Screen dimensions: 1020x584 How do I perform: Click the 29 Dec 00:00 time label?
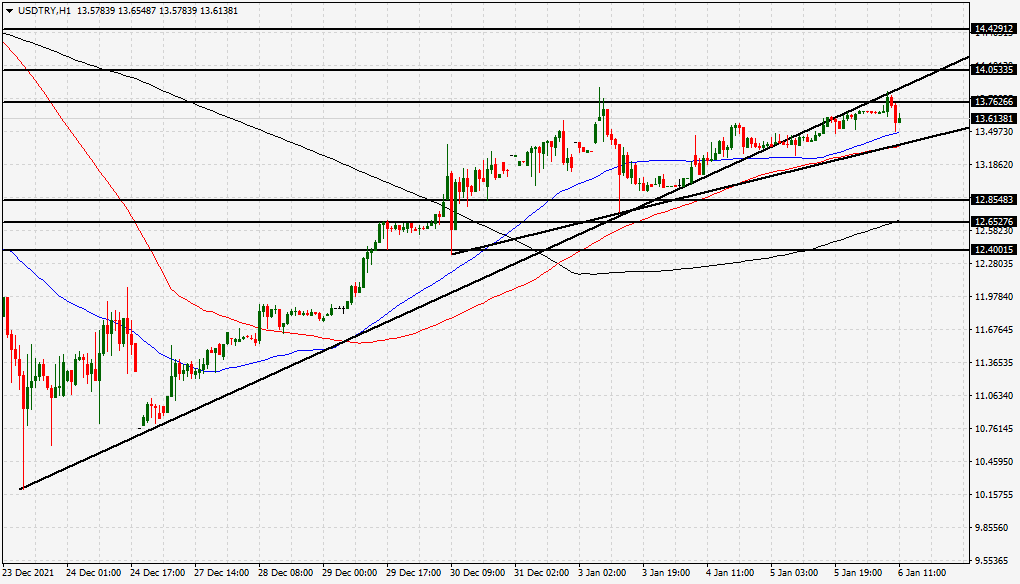pos(350,573)
